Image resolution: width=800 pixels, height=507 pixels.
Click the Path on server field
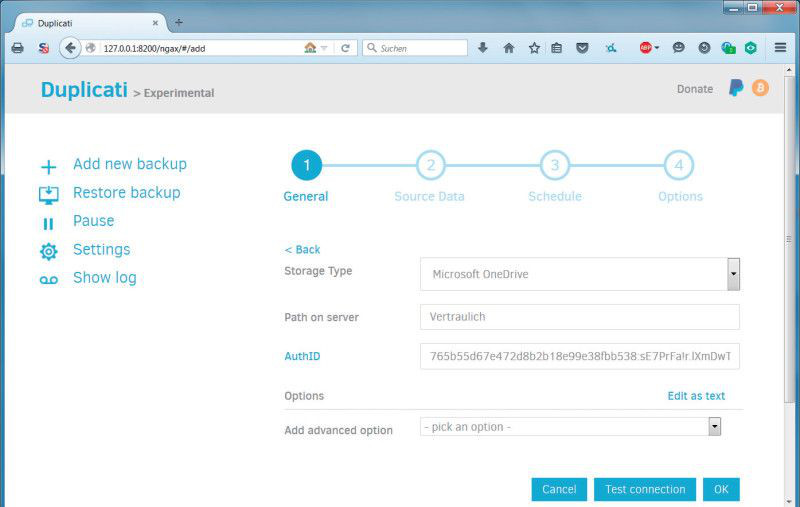580,317
